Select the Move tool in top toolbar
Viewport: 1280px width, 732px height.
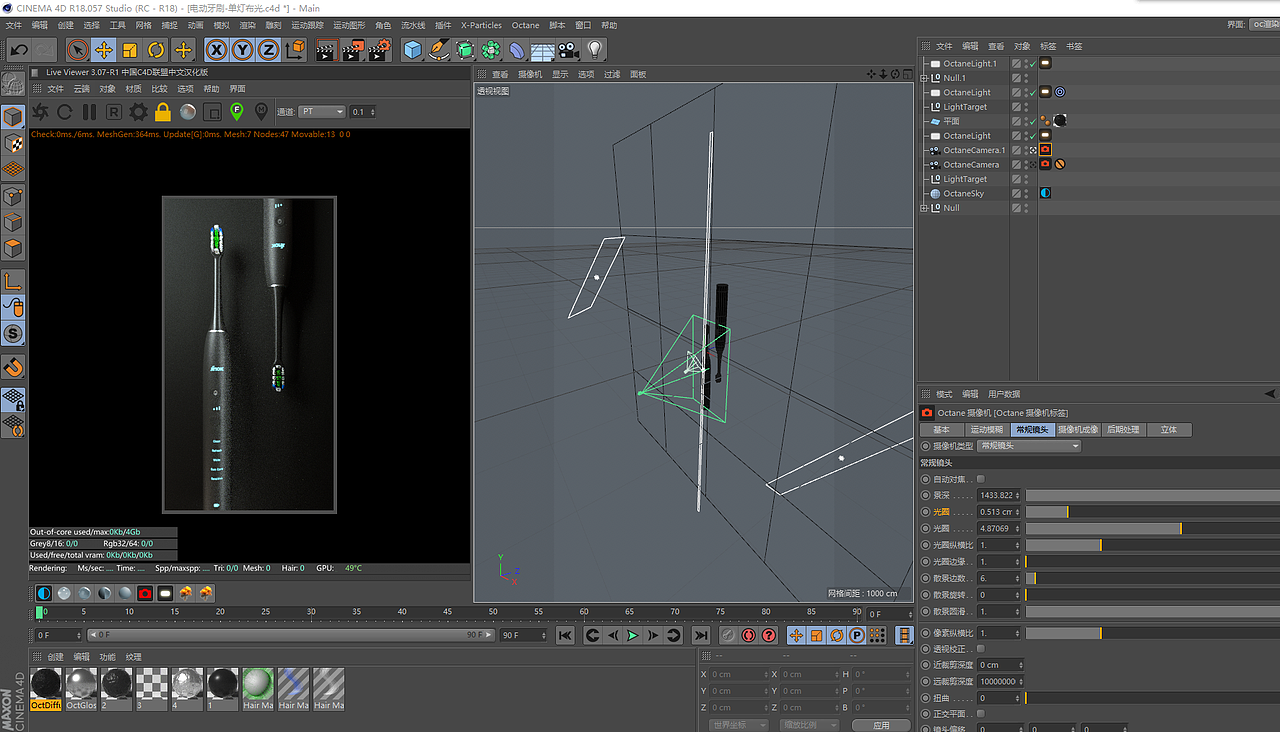[x=103, y=50]
